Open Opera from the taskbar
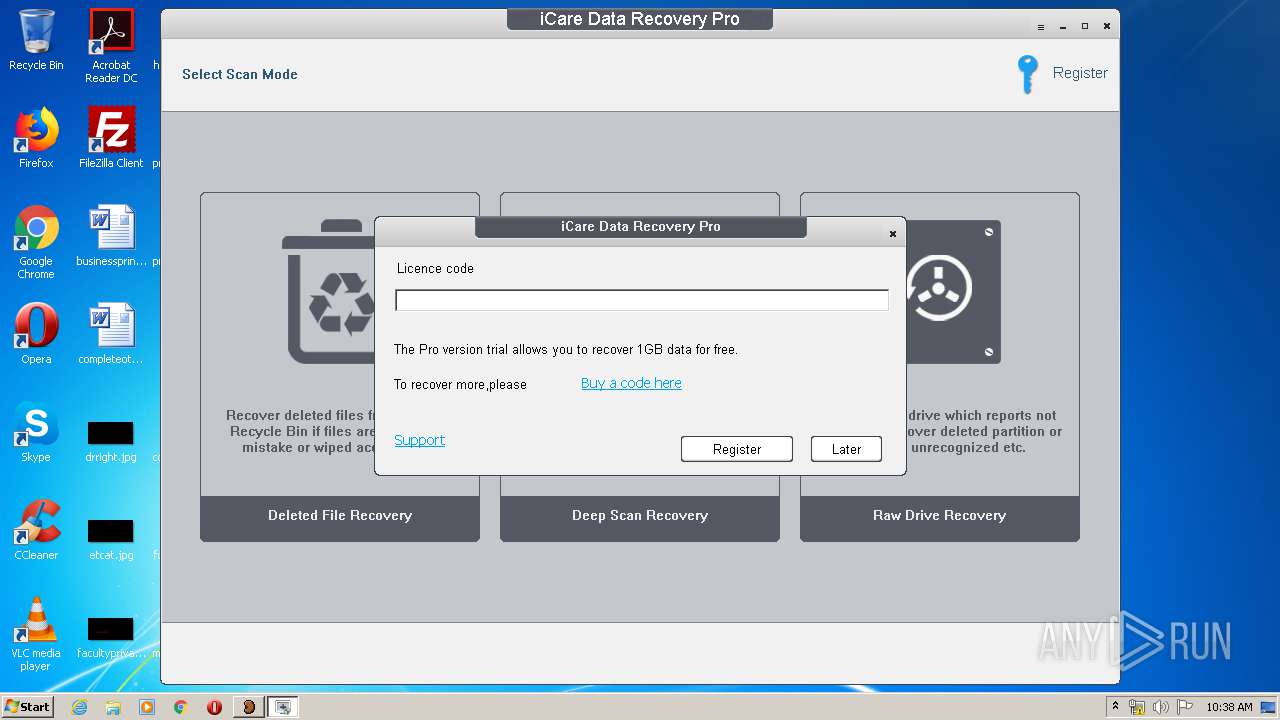The image size is (1280, 720). tap(214, 707)
